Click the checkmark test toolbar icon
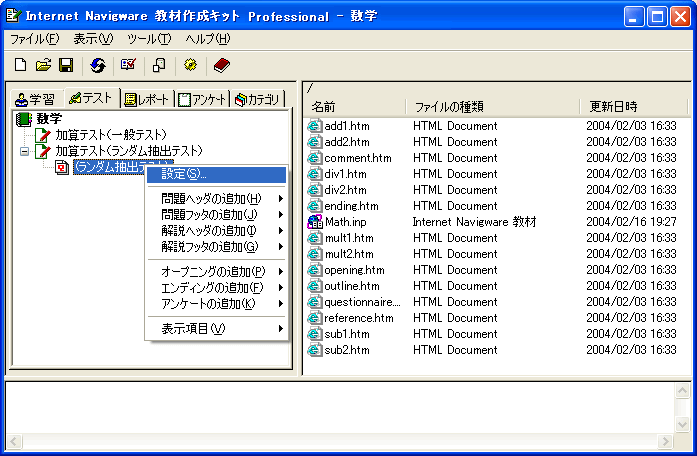The height and width of the screenshot is (456, 697). coord(128,65)
